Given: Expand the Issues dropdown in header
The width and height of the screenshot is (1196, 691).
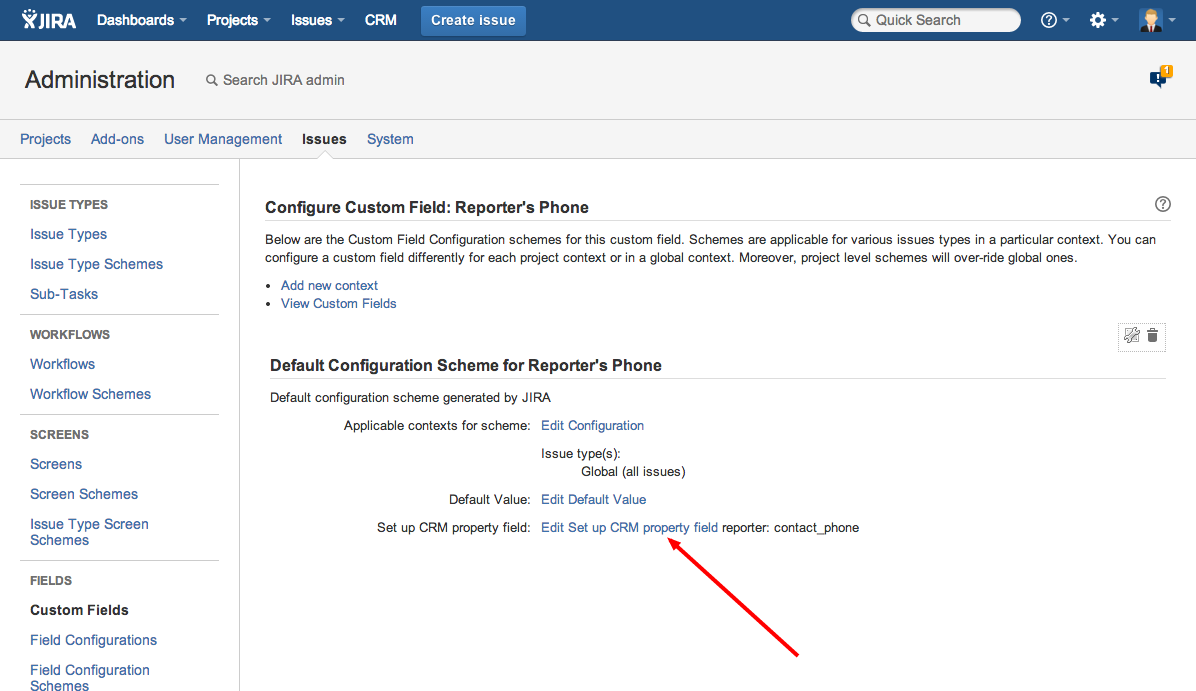Looking at the screenshot, I should 317,20.
